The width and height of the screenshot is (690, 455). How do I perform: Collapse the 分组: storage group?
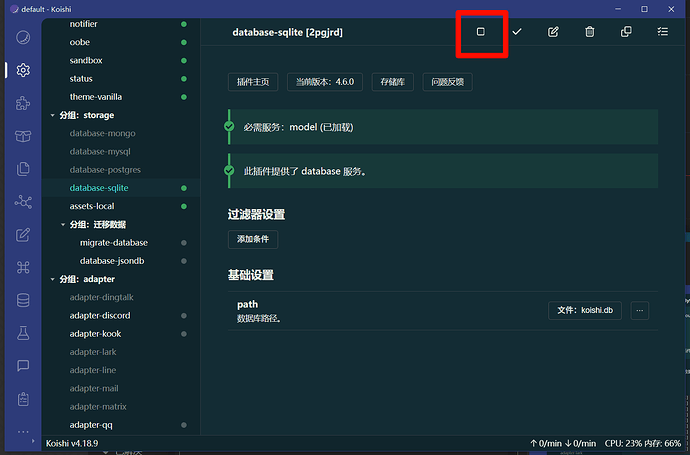(x=53, y=115)
